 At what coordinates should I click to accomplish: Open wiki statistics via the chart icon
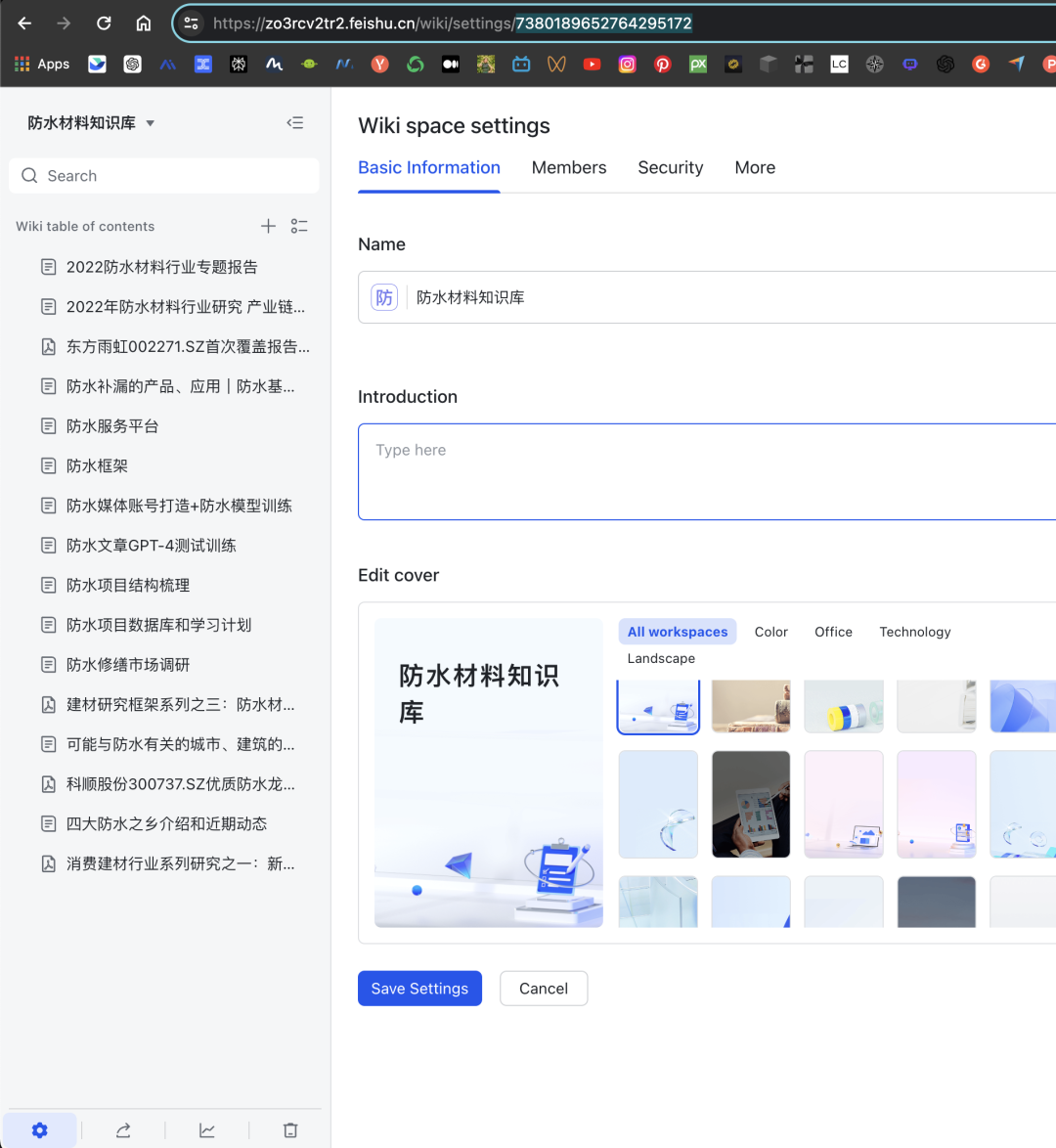(206, 1129)
